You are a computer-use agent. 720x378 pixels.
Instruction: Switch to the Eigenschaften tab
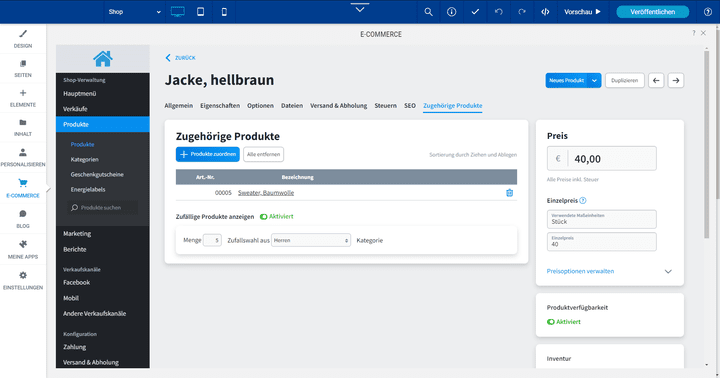[x=220, y=106]
